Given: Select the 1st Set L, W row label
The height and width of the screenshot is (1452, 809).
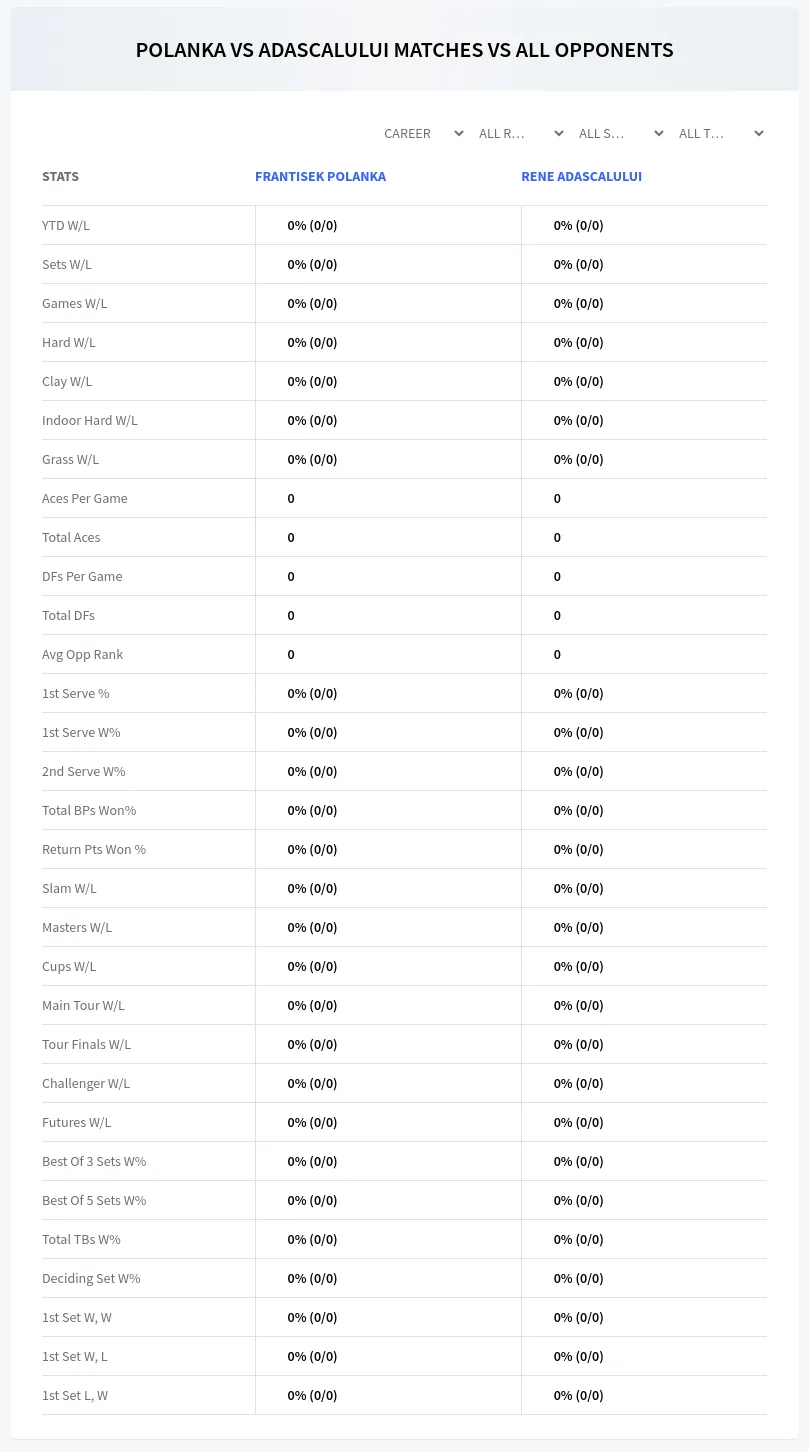Looking at the screenshot, I should pyautogui.click(x=75, y=1395).
